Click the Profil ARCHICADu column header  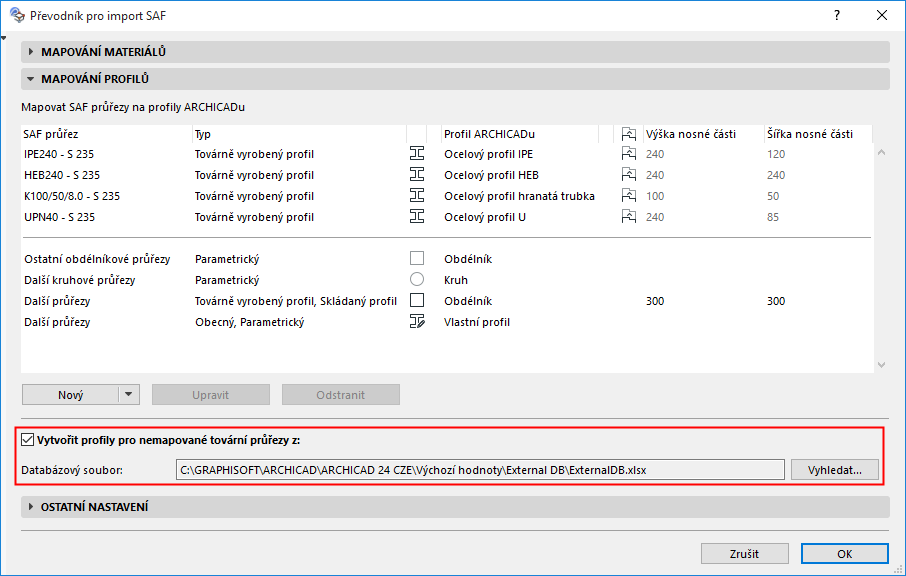pos(520,134)
